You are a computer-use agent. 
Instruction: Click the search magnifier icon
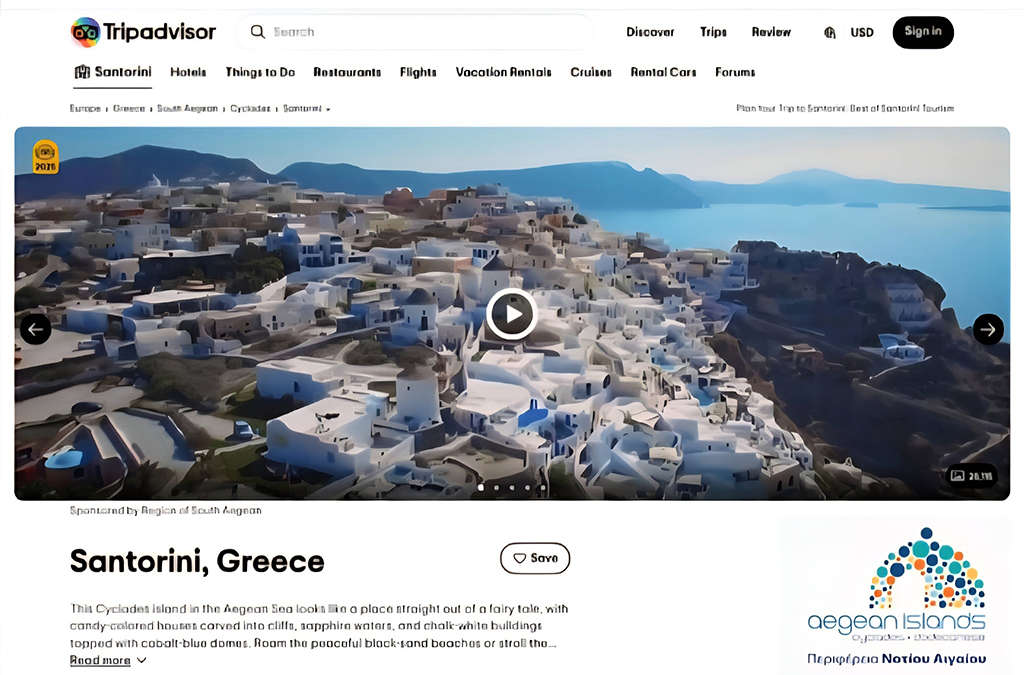258,32
